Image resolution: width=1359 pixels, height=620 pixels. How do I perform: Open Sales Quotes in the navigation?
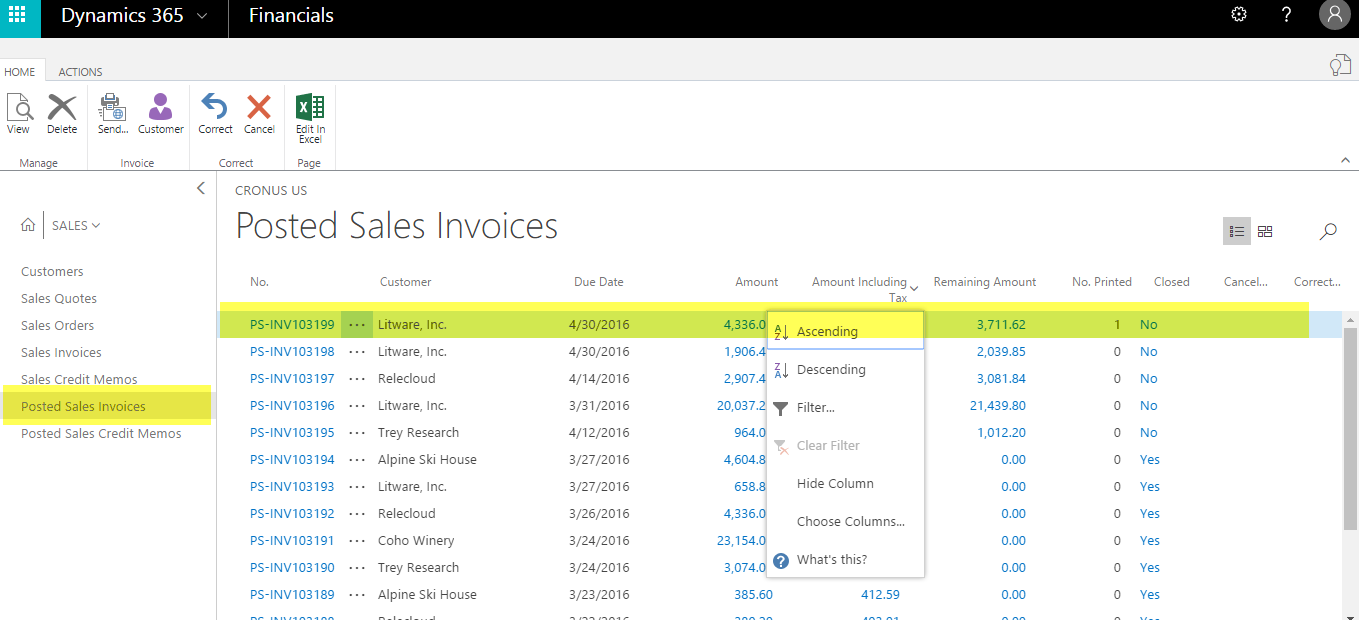[59, 299]
